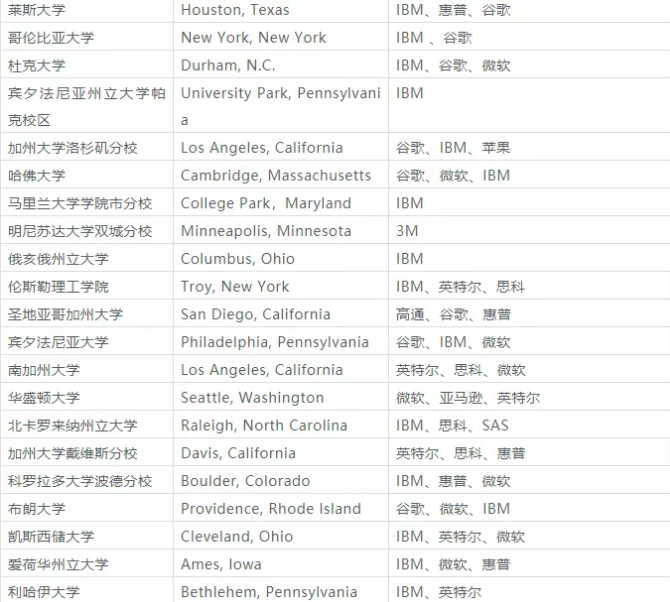Select the 微软、亚马逊、英特尔 companies cell

click(x=467, y=398)
